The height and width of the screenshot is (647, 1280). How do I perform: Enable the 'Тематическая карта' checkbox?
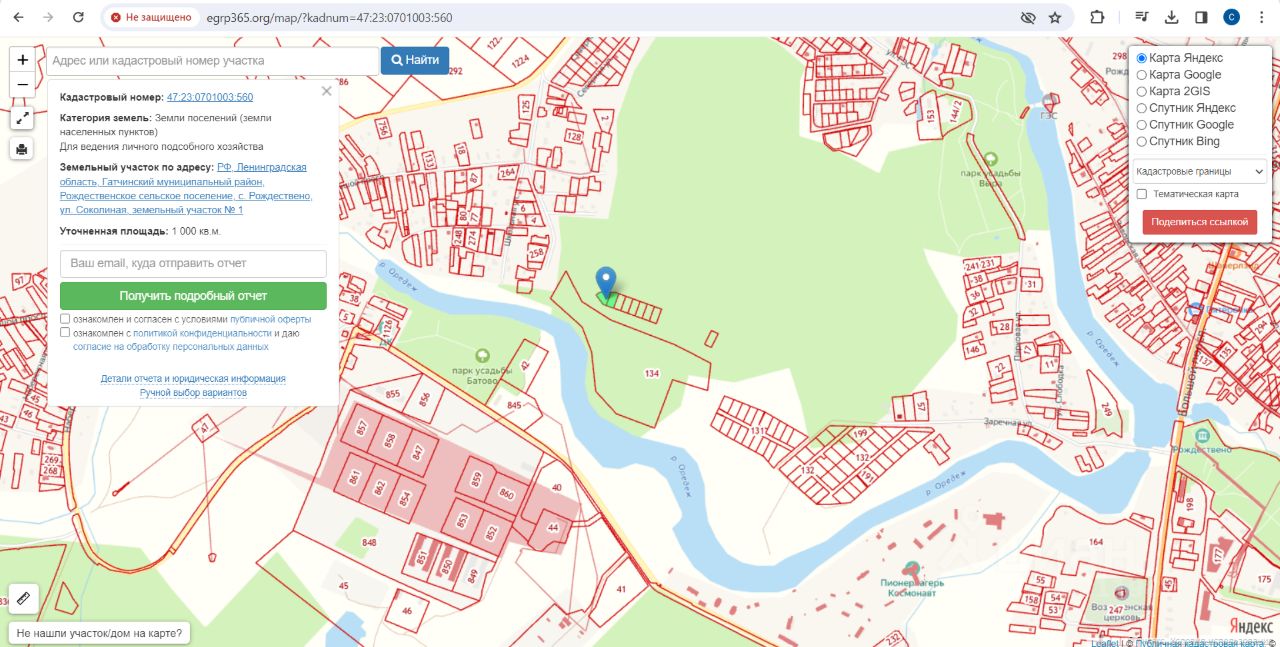tap(1142, 194)
